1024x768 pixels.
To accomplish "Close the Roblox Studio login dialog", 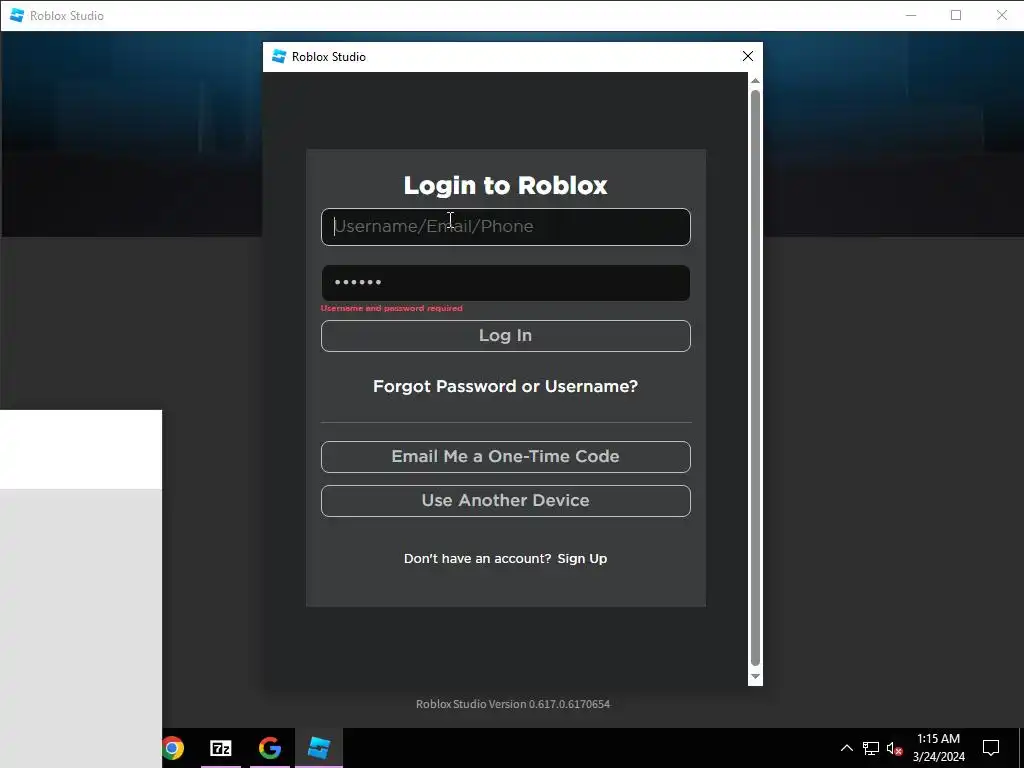I will (748, 56).
